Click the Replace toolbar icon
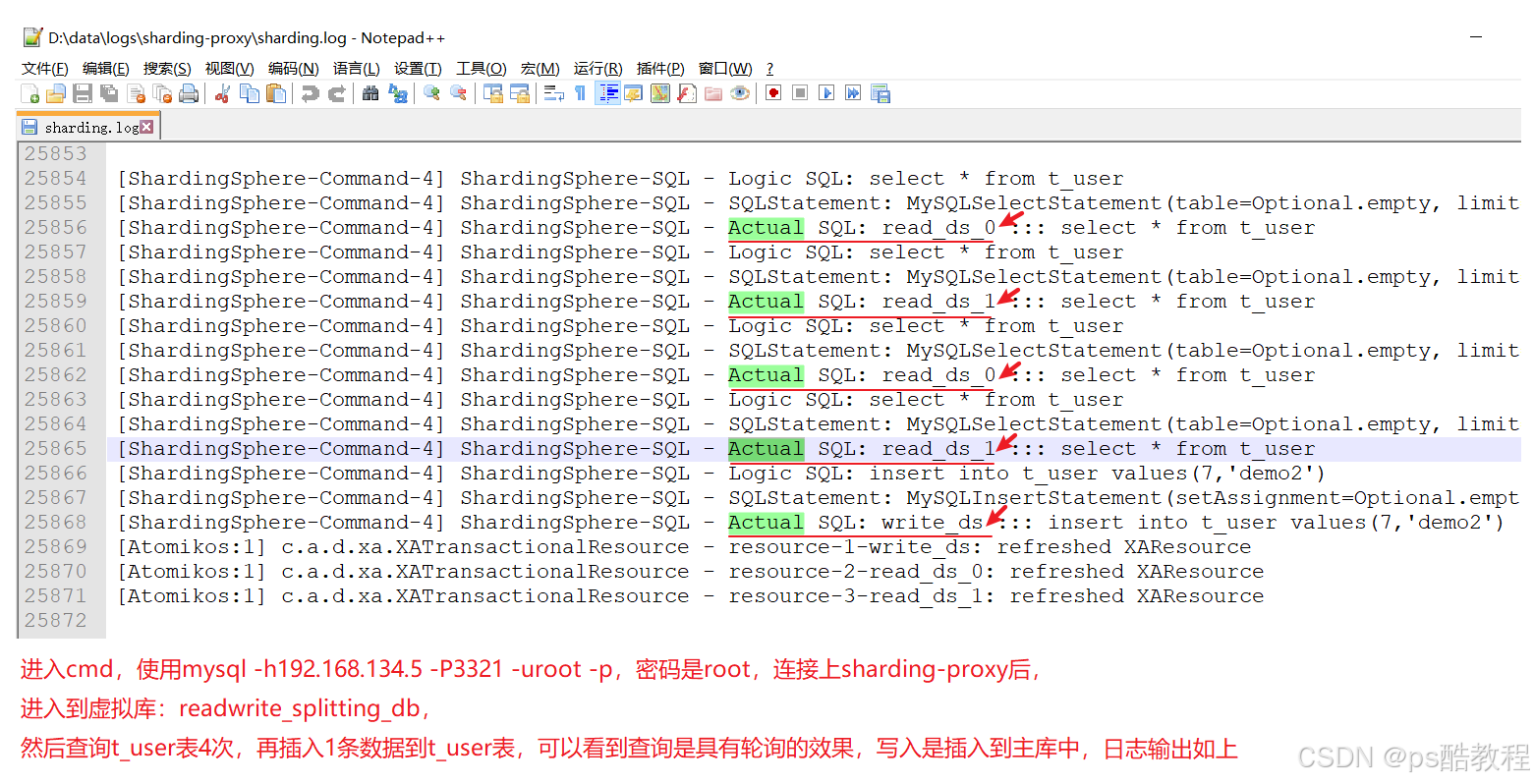Screen dimensions: 1534x784 tap(398, 93)
